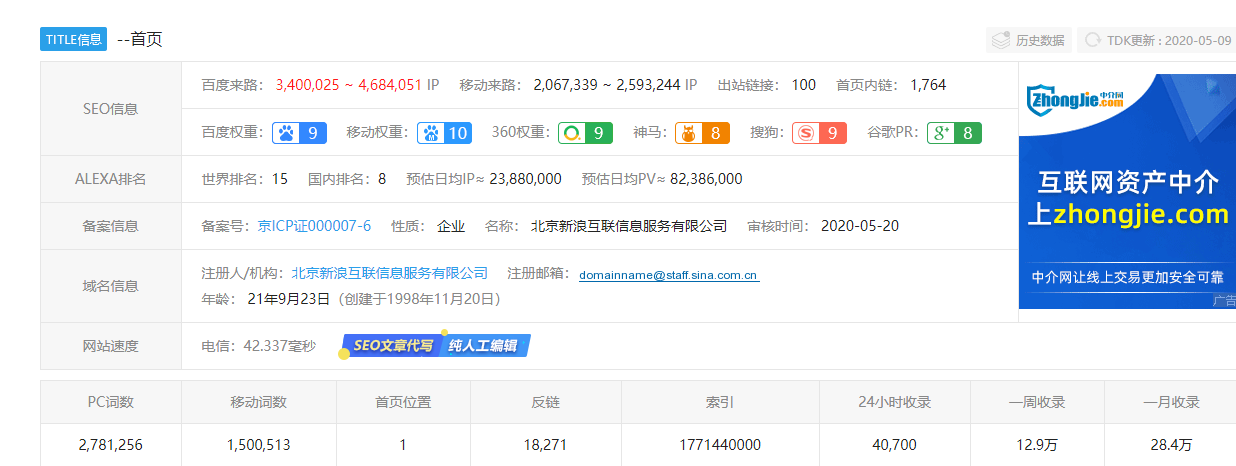Click homepage internal links 1,764

928,85
